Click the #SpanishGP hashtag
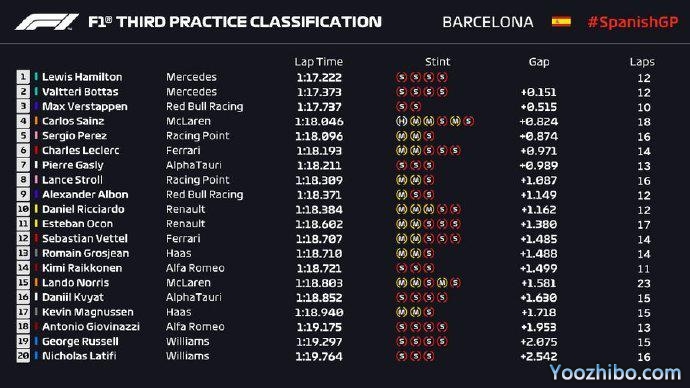This screenshot has width=690, height=388. point(633,22)
